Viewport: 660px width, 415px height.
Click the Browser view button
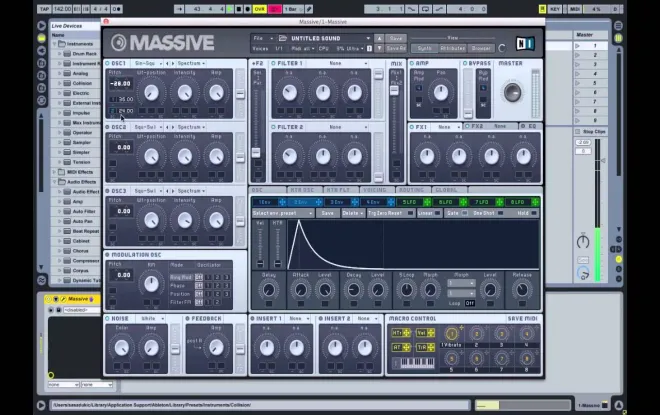tap(481, 48)
